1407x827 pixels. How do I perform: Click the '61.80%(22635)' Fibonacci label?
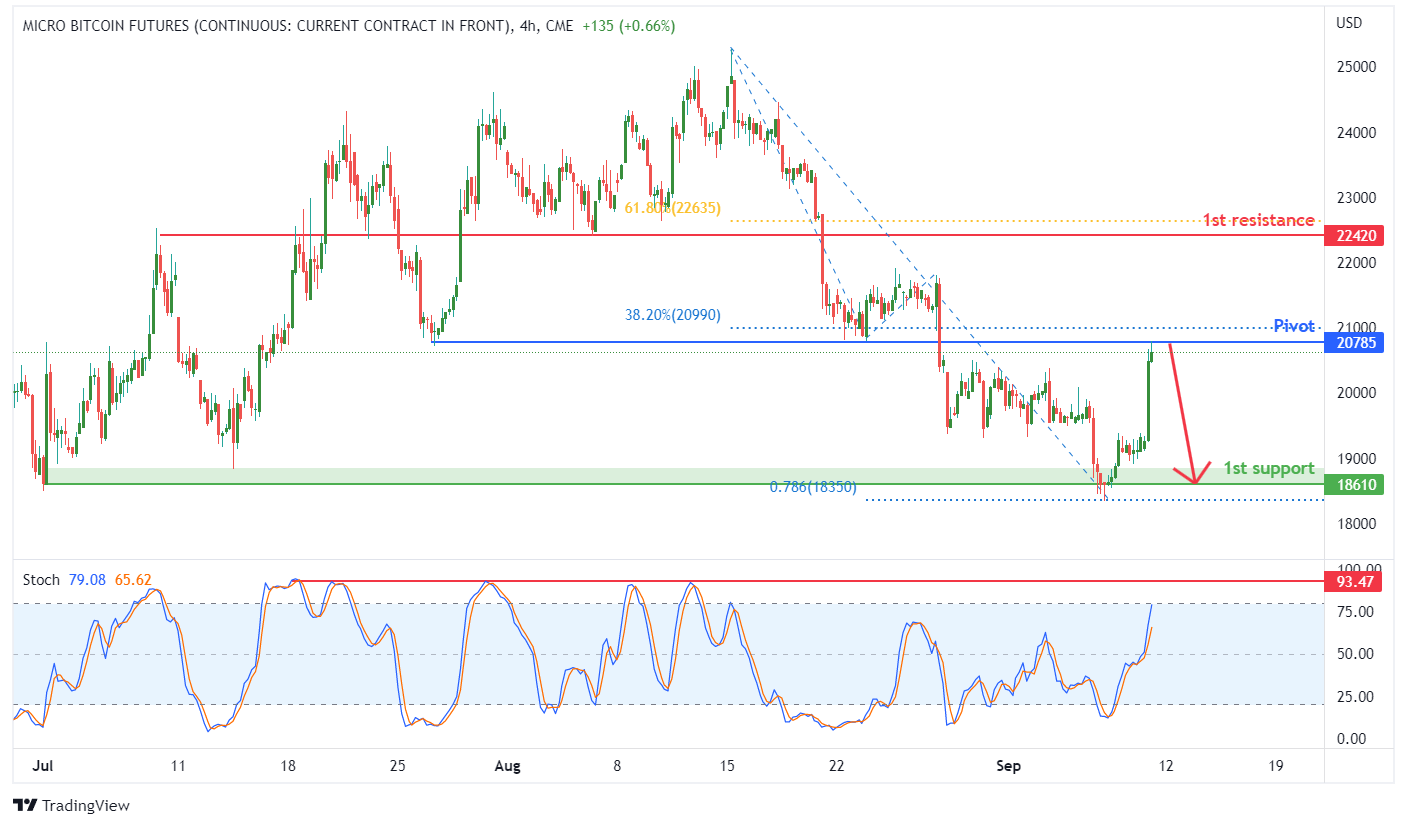(x=671, y=208)
